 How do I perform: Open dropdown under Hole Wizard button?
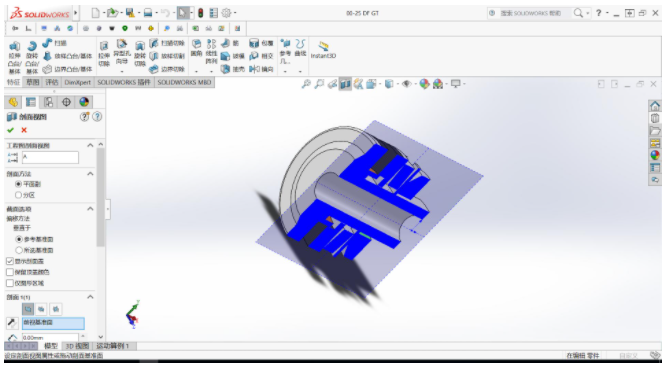pyautogui.click(x=122, y=71)
